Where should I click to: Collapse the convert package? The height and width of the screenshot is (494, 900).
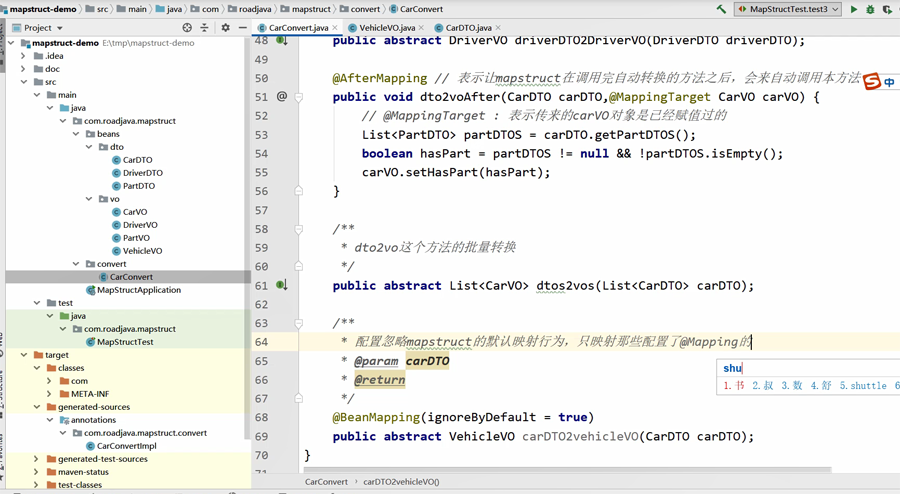(76, 264)
